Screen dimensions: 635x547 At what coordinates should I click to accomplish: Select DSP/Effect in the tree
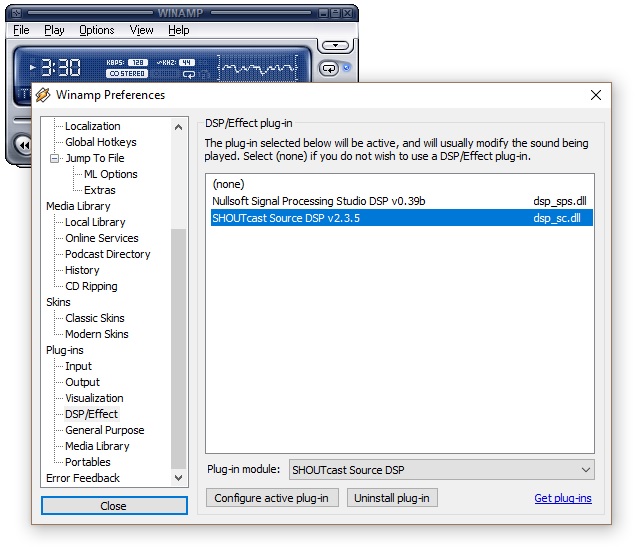click(x=92, y=414)
